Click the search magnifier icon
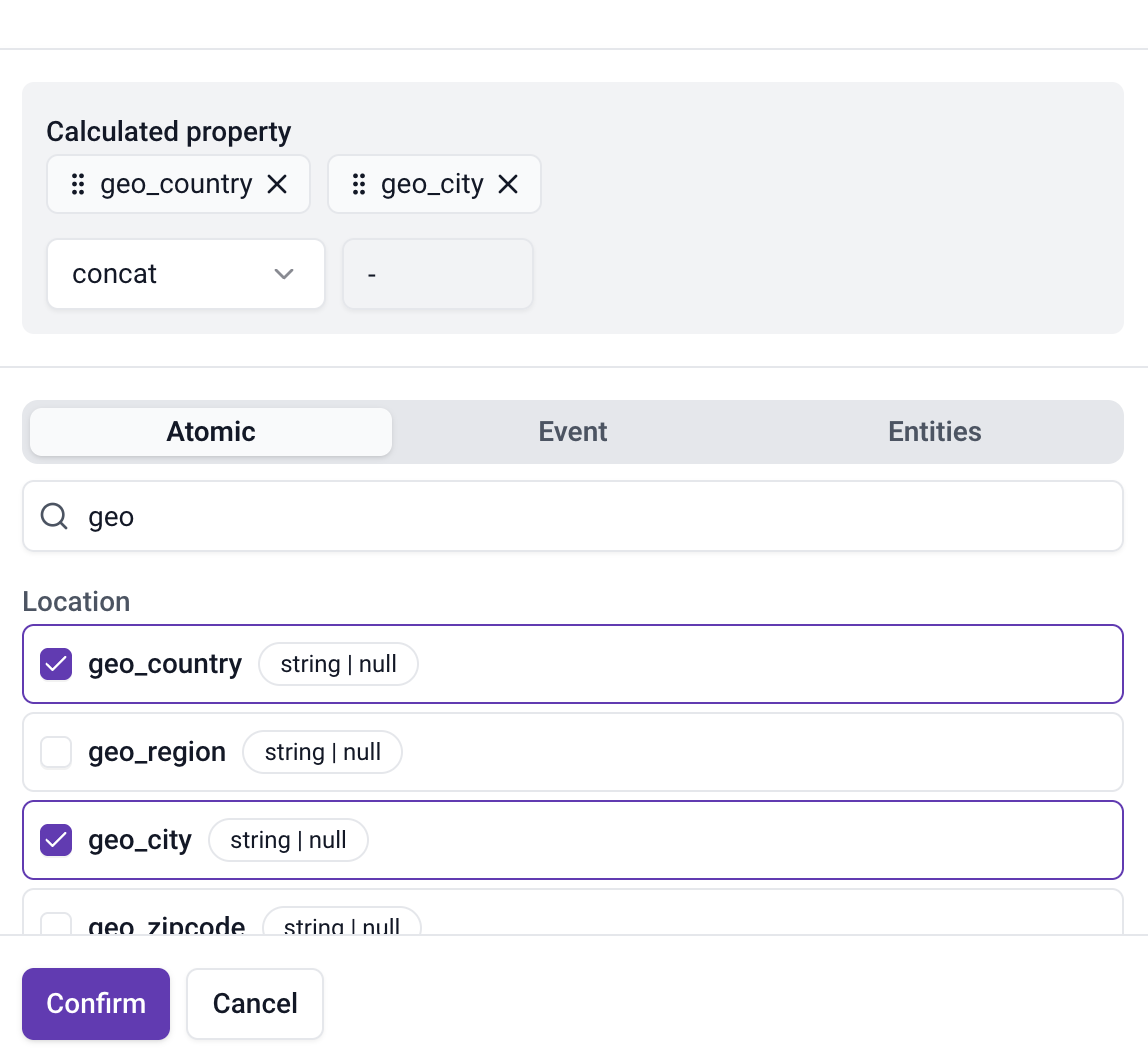This screenshot has width=1148, height=1052. tap(54, 516)
